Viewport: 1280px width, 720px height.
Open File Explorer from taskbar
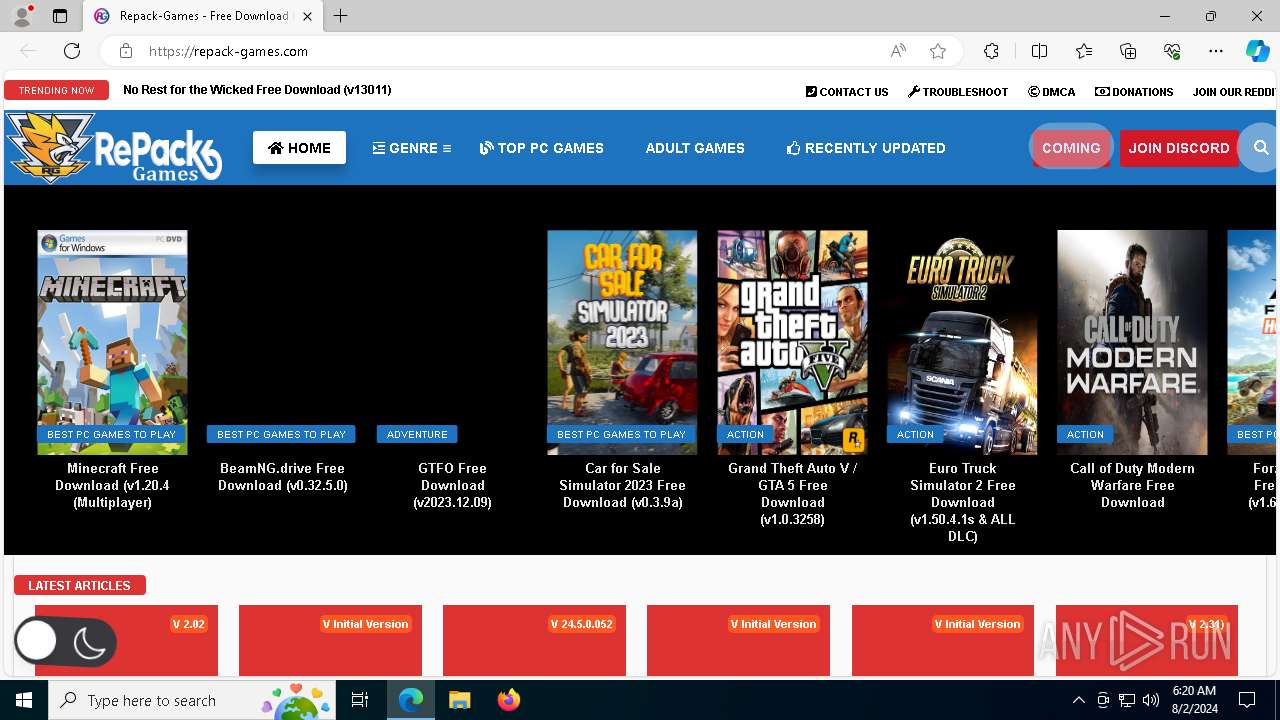pyautogui.click(x=459, y=700)
